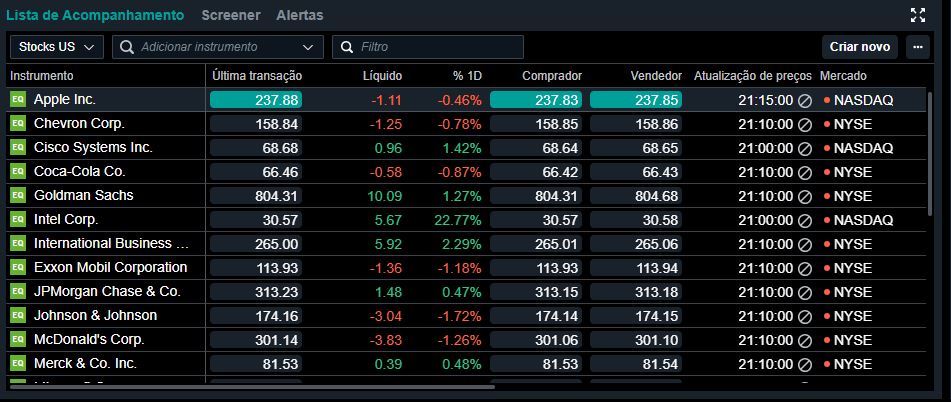Sort by the % 1D column header
Image resolution: width=951 pixels, height=402 pixels.
point(467,76)
